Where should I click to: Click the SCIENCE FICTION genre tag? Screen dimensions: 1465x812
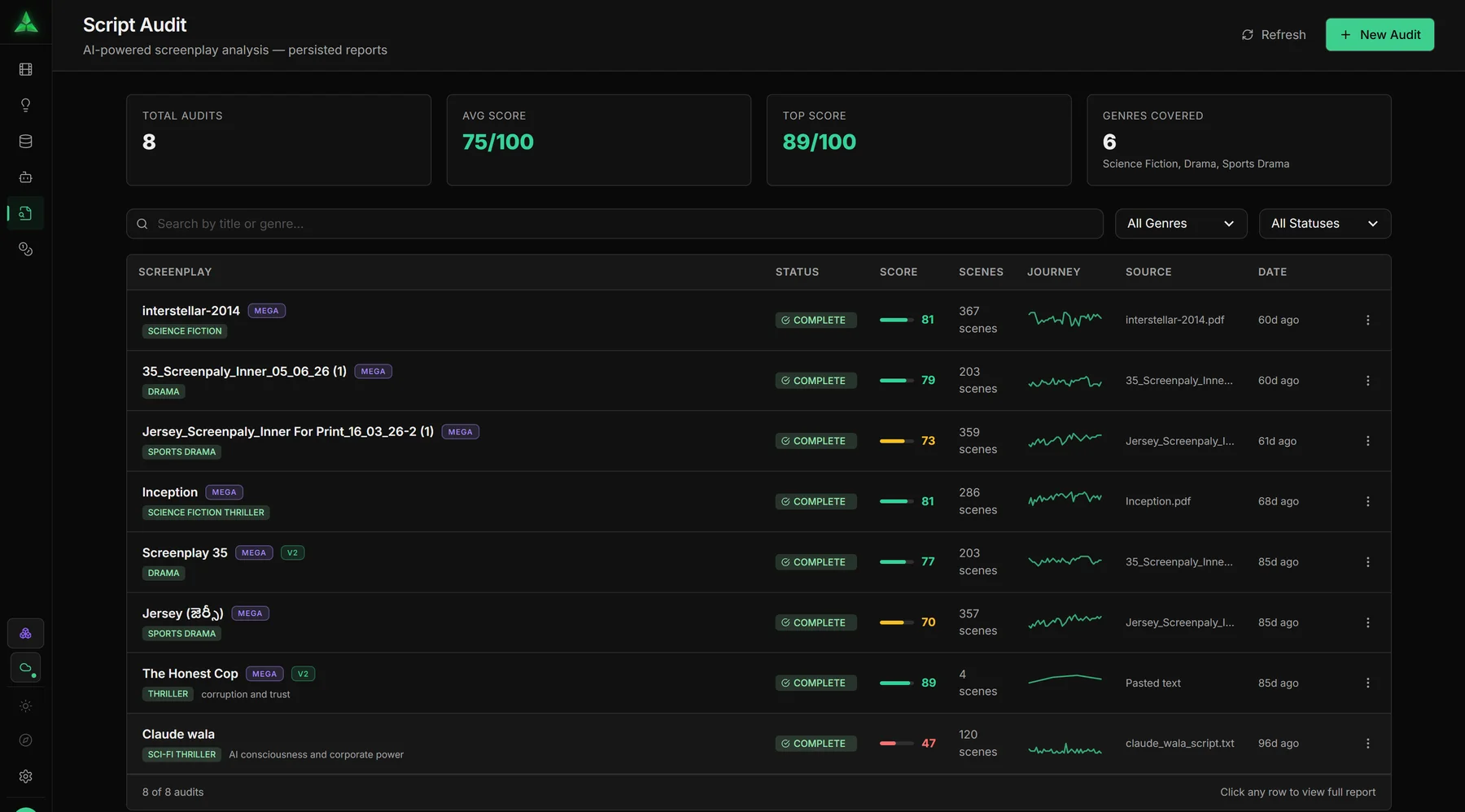(x=185, y=331)
